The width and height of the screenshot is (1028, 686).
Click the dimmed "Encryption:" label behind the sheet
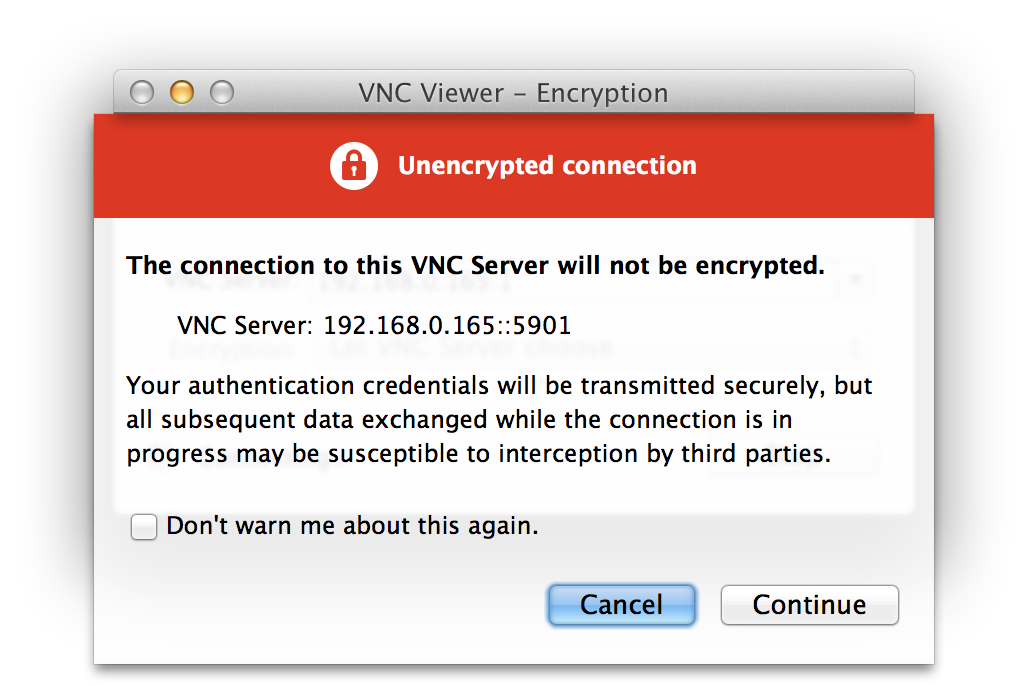coord(233,350)
